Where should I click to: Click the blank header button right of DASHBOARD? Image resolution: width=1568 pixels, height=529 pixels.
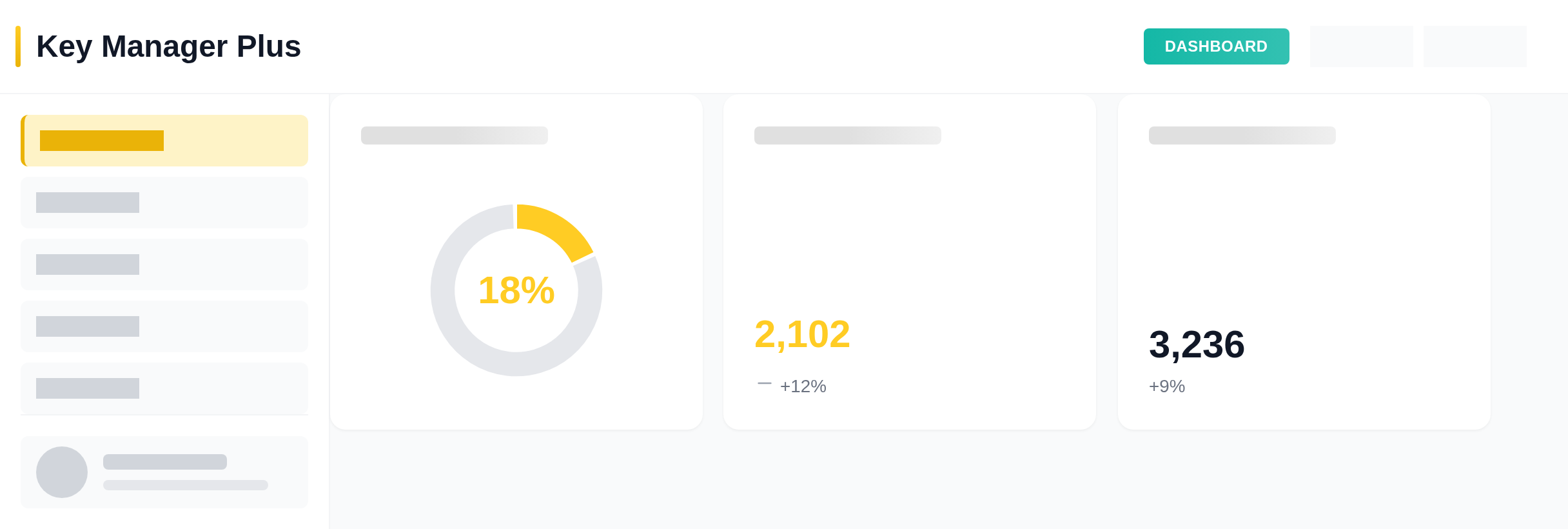1361,46
